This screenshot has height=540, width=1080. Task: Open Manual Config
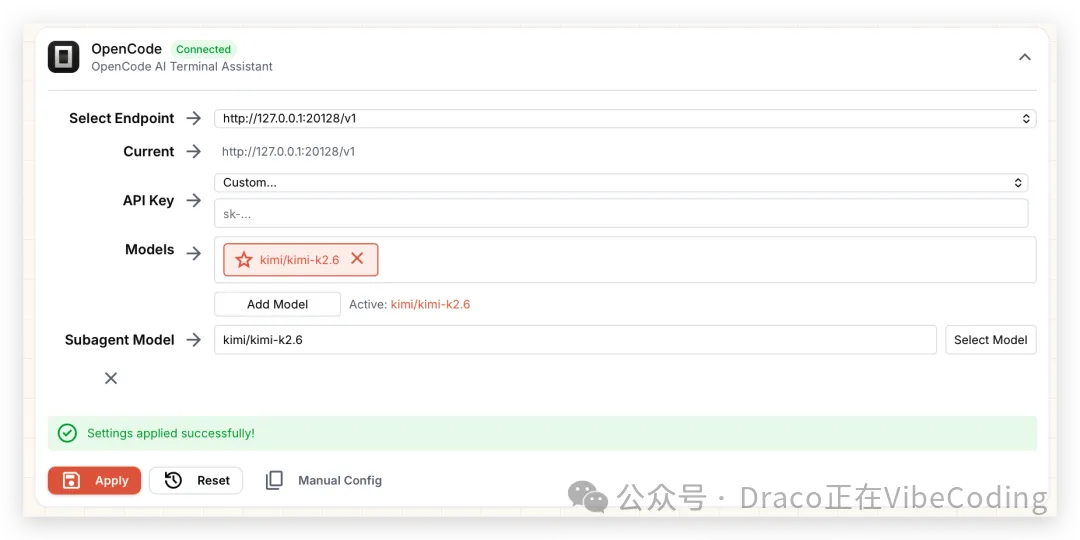tap(324, 481)
